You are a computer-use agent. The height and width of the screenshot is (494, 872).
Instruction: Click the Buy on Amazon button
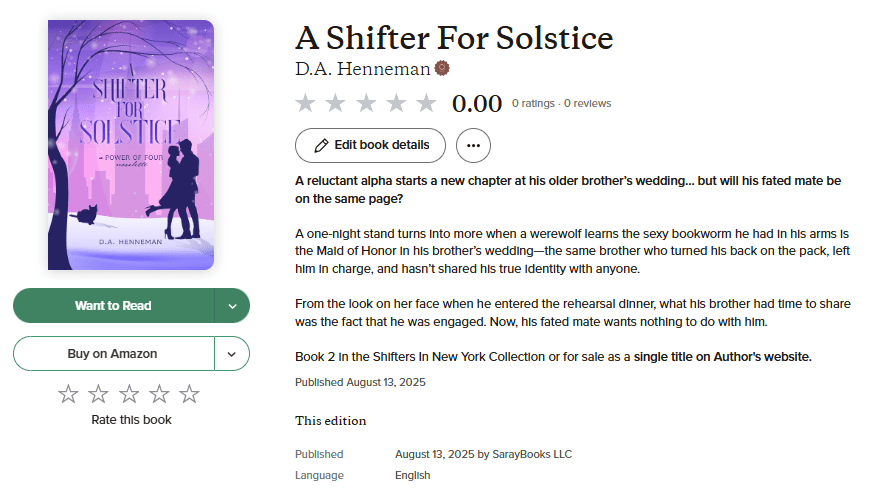[112, 354]
